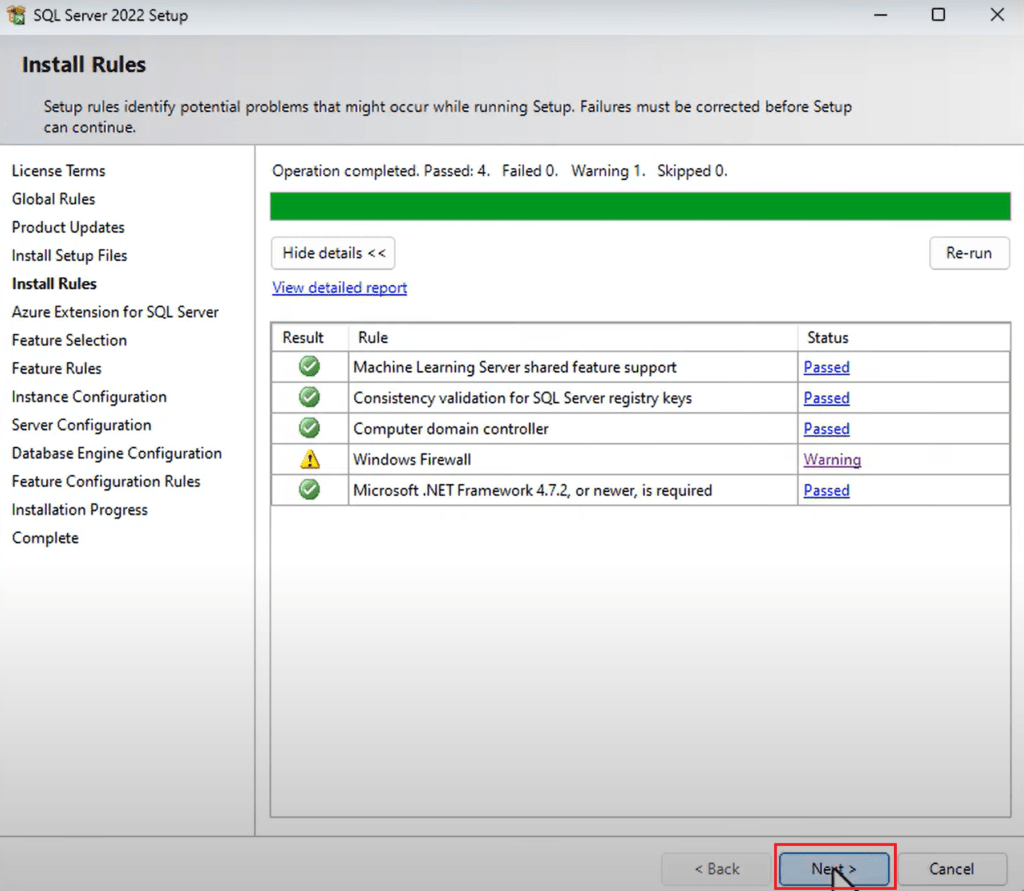This screenshot has width=1024, height=891.
Task: Click 'Microsoft .NET Framework 4.7.2' rule text
Action: [532, 490]
